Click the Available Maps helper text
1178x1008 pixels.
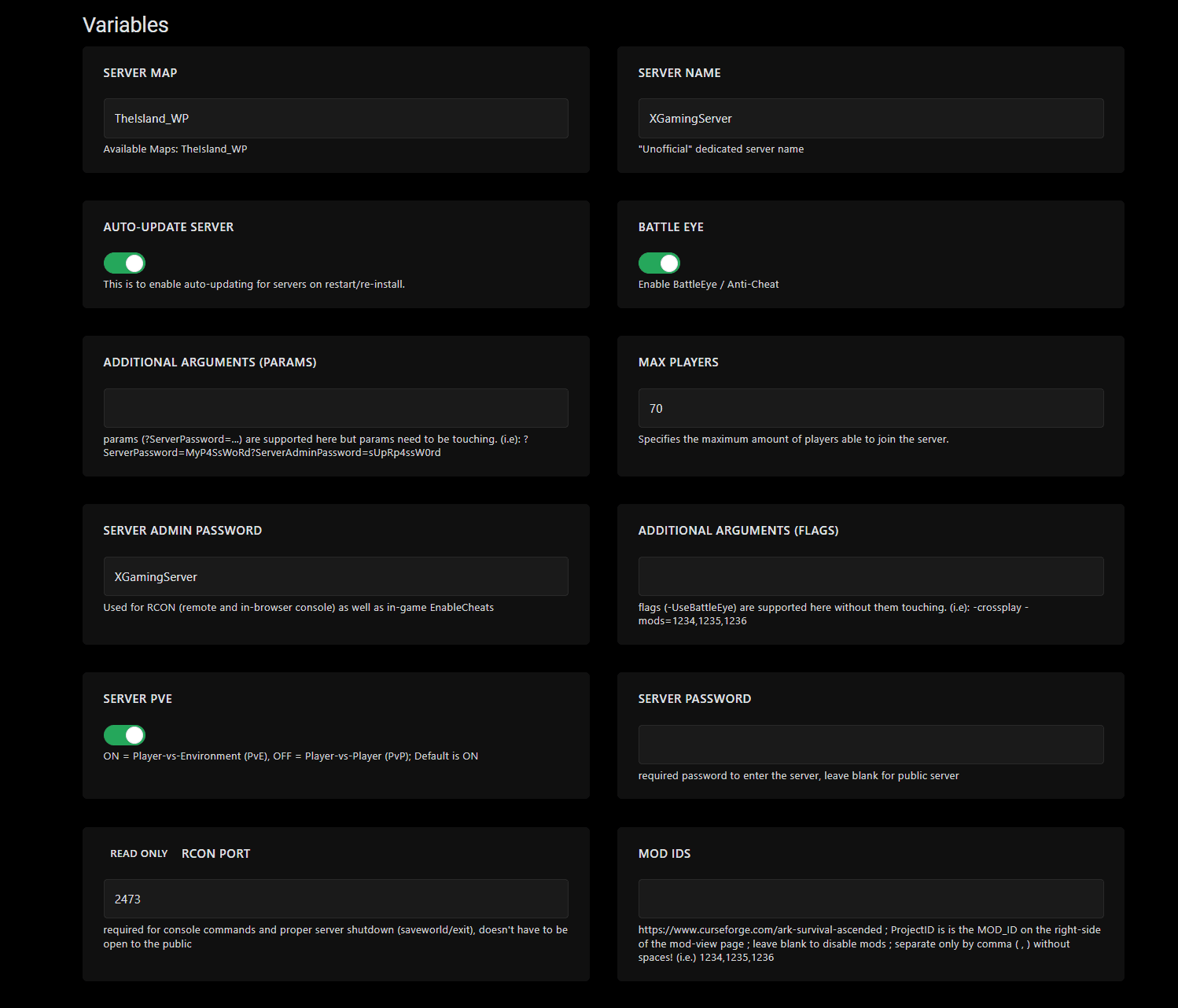[175, 149]
